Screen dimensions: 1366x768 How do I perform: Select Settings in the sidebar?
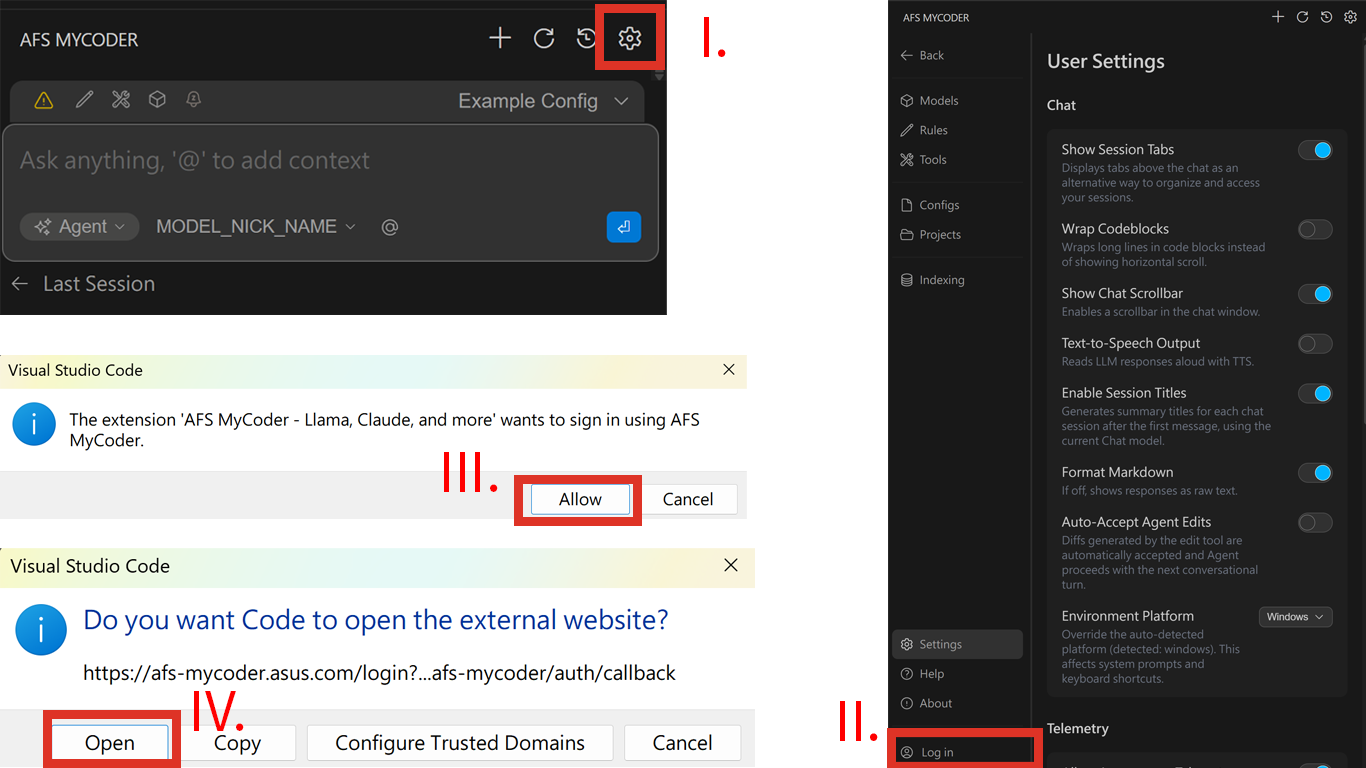[x=957, y=645]
